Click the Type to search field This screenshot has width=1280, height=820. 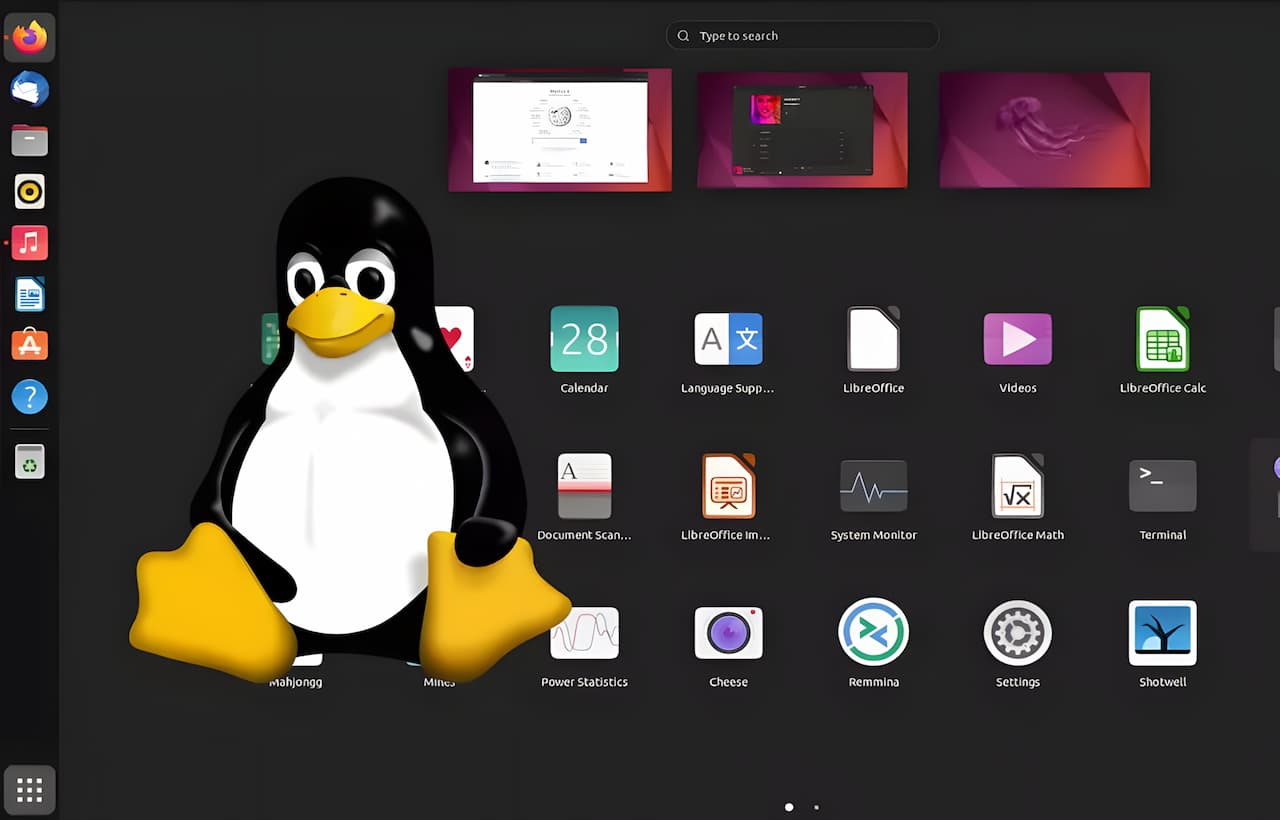pyautogui.click(x=802, y=36)
